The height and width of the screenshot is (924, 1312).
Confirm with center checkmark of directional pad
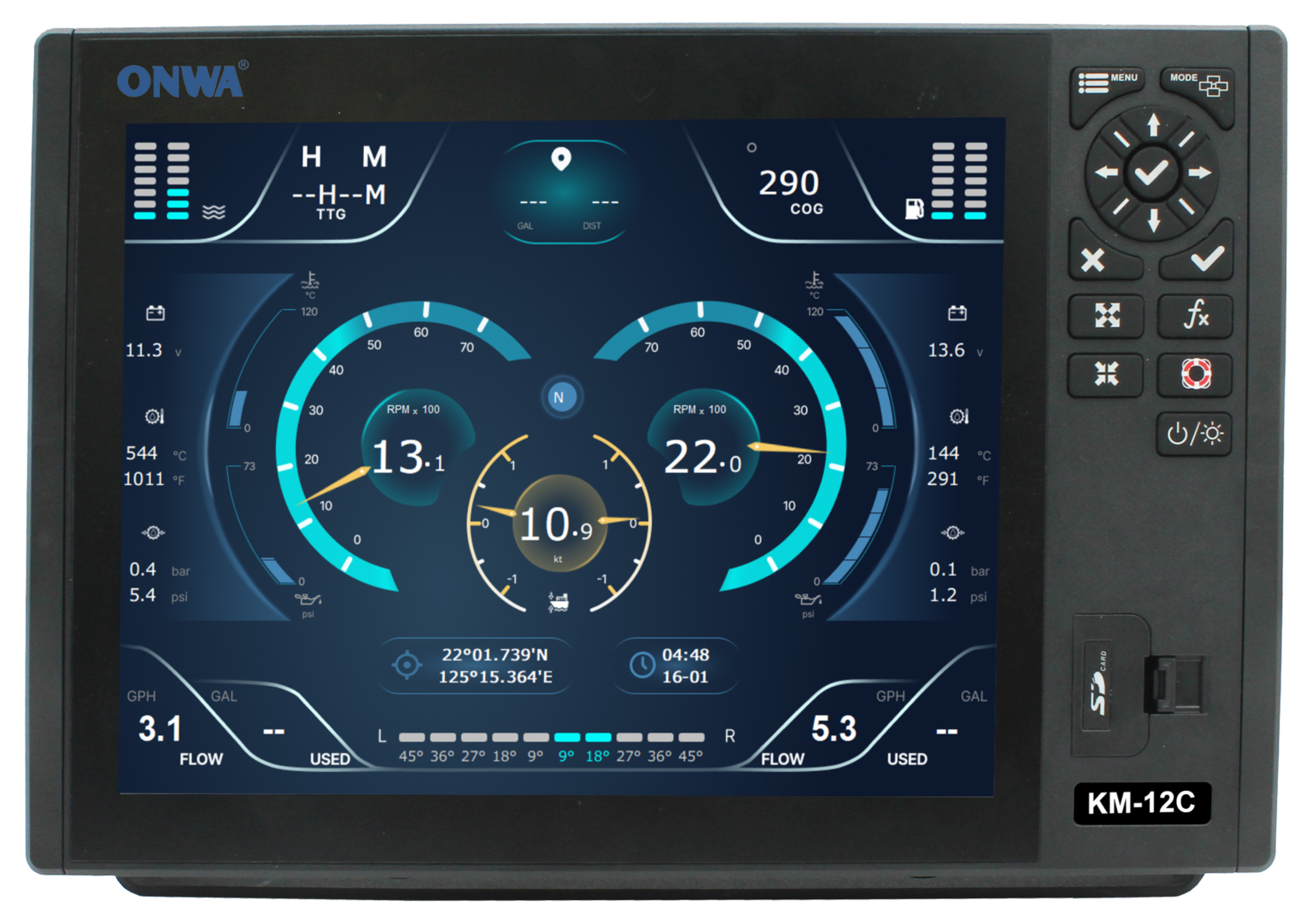coord(1152,173)
